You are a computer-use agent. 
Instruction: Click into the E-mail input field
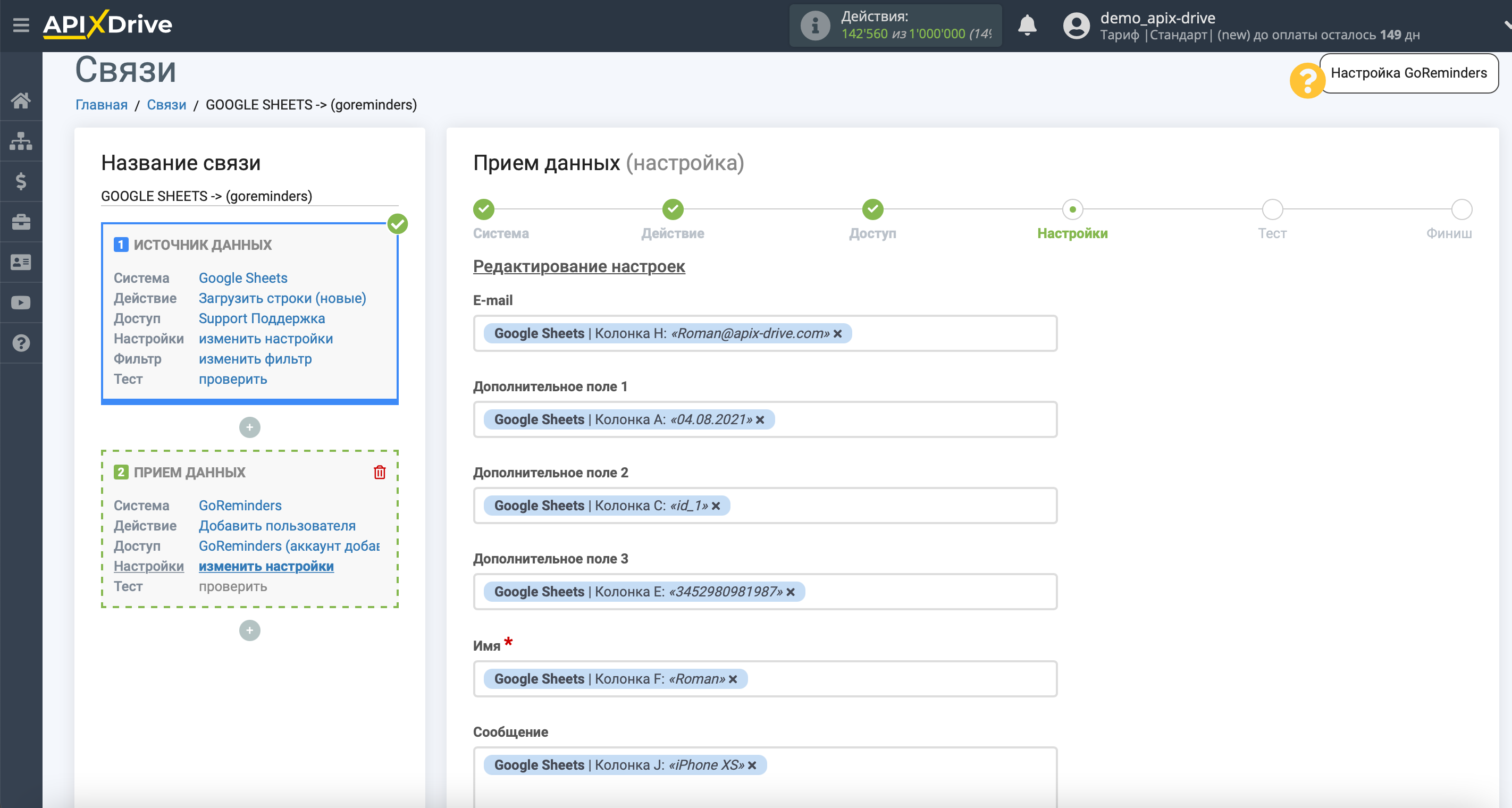coord(765,333)
